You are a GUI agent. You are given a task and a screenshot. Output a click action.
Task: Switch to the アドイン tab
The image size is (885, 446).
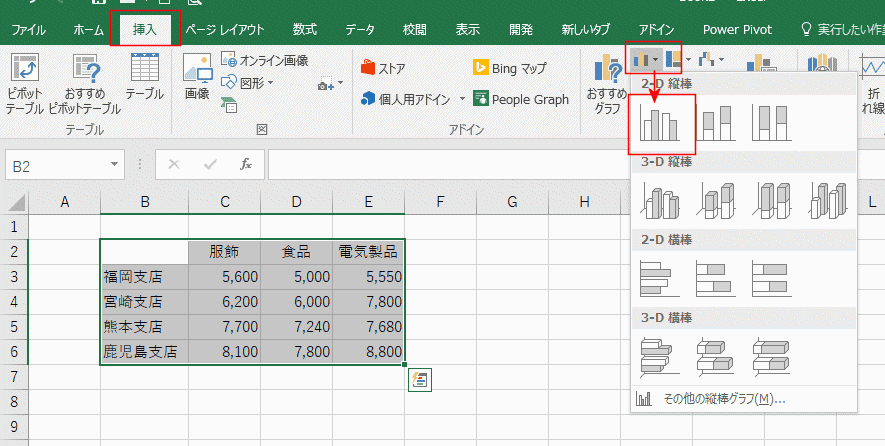coord(656,30)
